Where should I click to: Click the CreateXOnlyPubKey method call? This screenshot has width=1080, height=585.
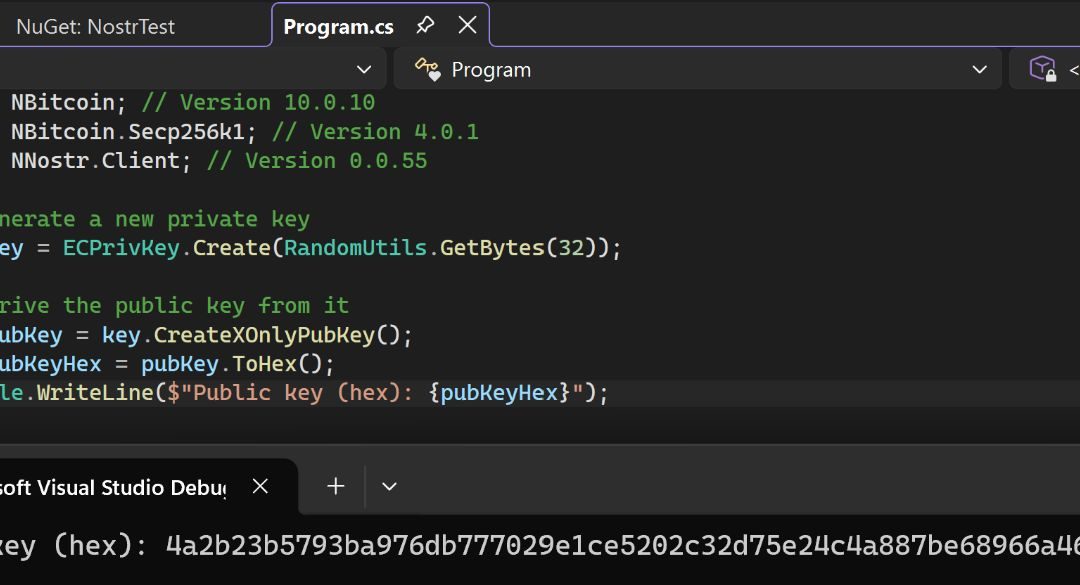tap(264, 335)
